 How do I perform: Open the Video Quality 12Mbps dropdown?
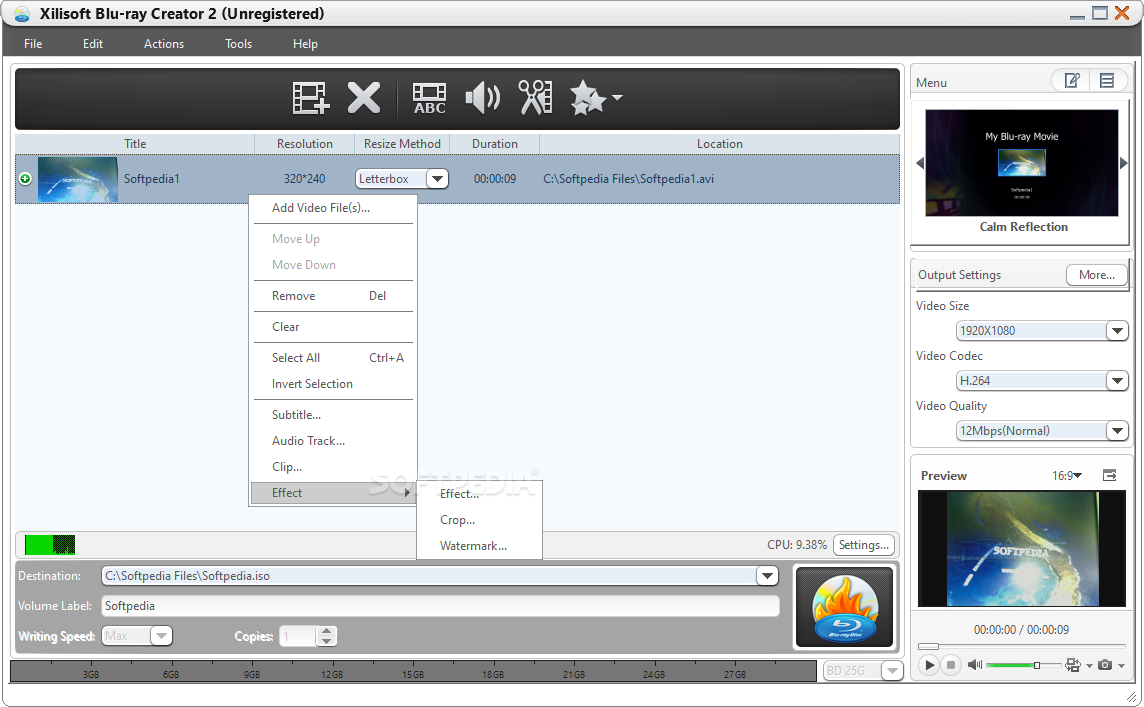pos(1116,430)
